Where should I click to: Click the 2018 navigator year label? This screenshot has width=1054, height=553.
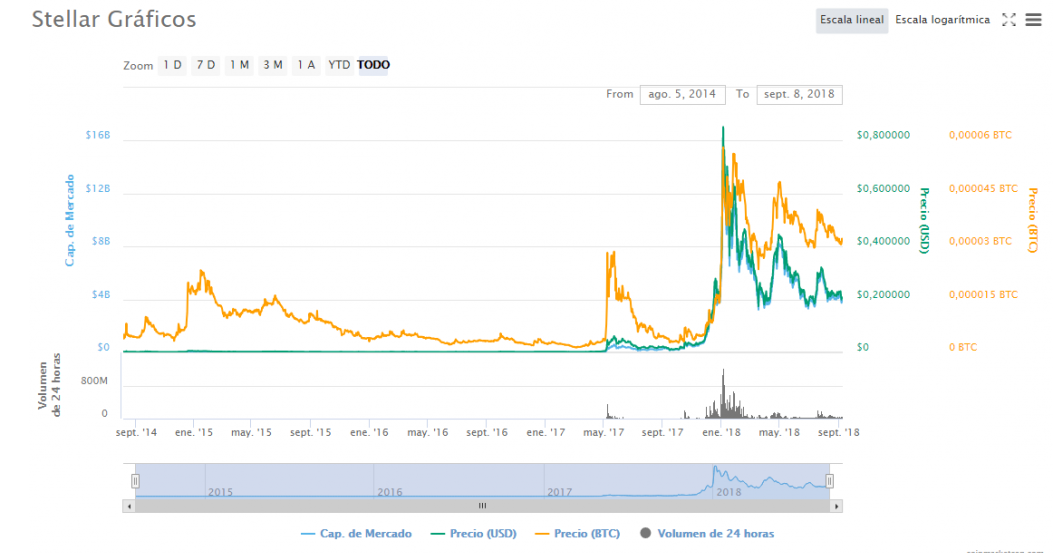[x=729, y=492]
